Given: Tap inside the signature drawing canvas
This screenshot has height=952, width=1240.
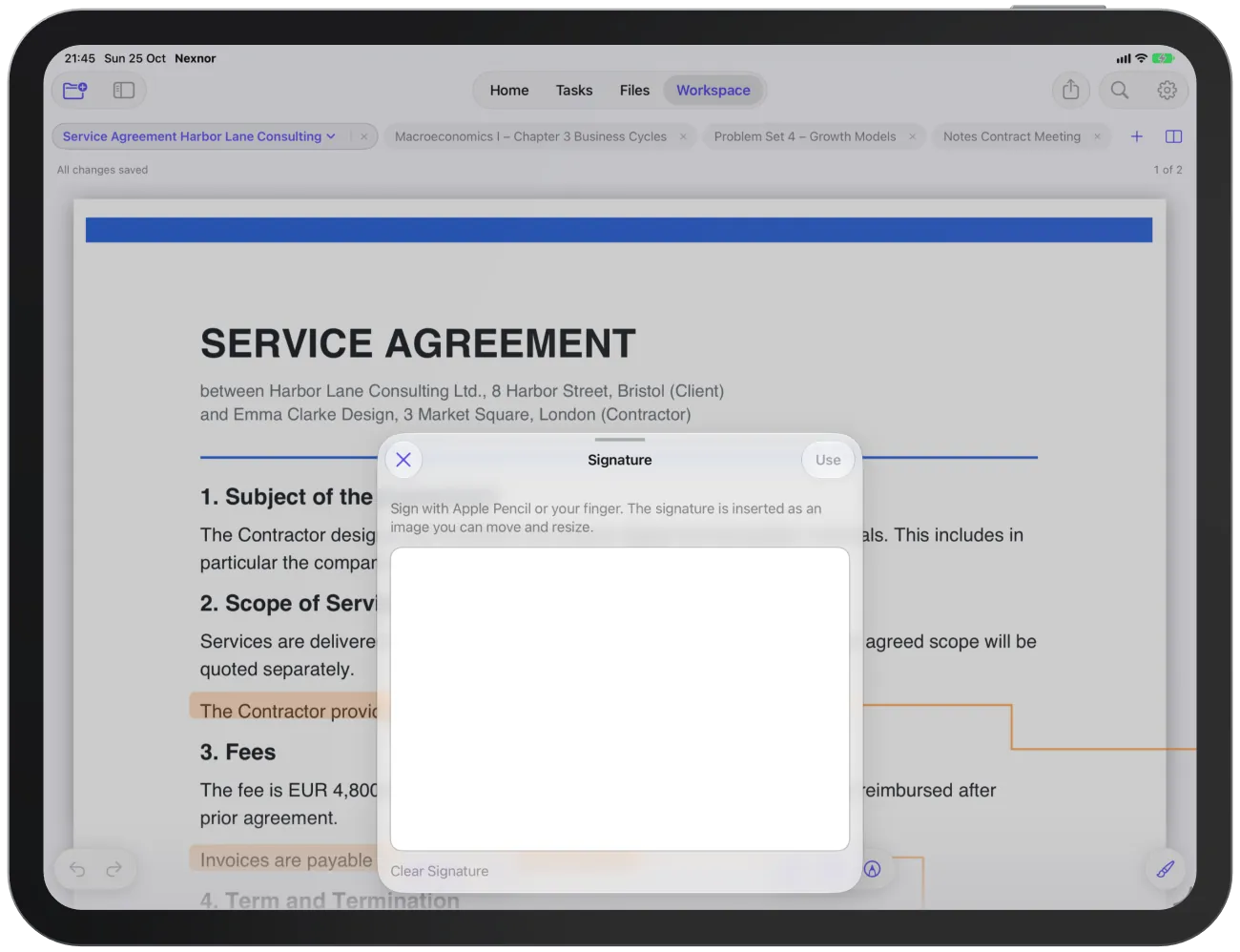Looking at the screenshot, I should pyautogui.click(x=619, y=698).
